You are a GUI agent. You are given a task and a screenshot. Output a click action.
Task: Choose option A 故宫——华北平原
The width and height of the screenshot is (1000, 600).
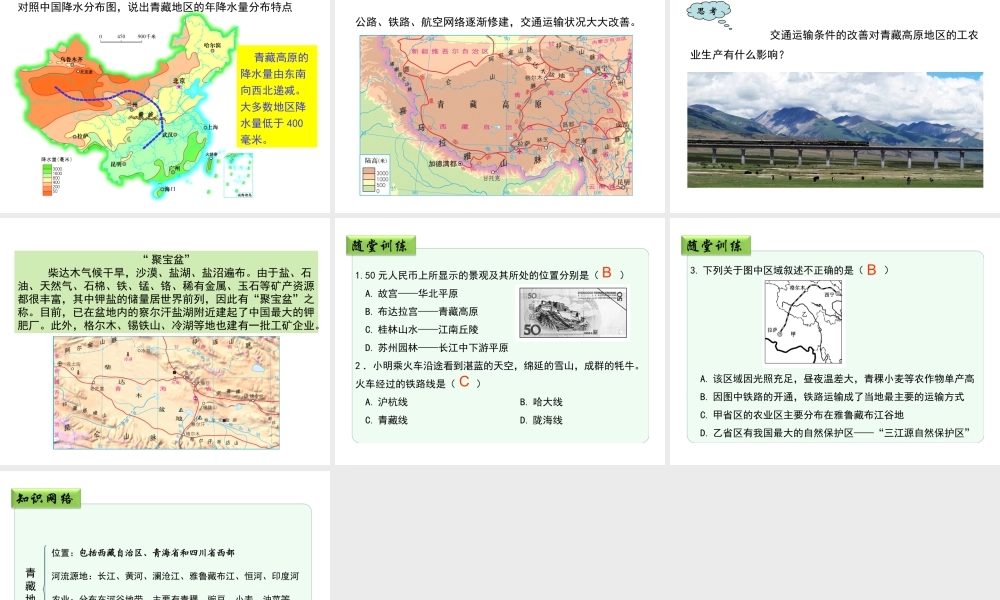pyautogui.click(x=411, y=293)
